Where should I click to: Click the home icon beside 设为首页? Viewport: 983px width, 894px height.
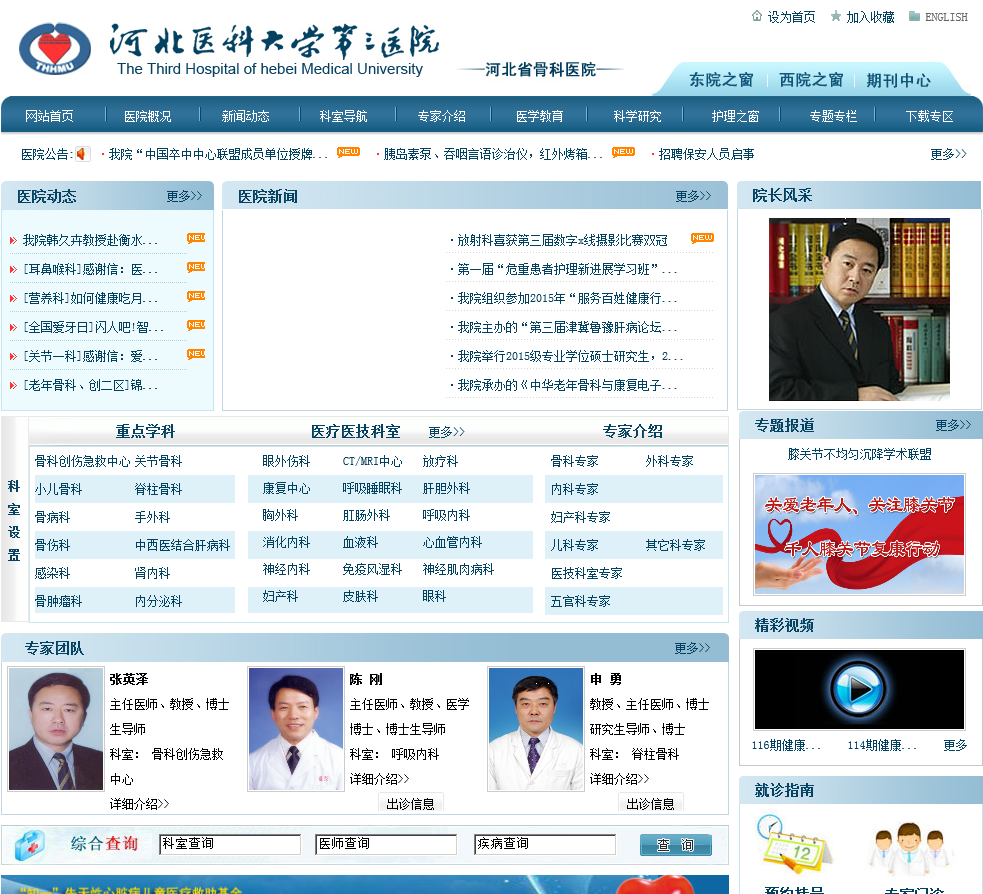click(x=757, y=16)
